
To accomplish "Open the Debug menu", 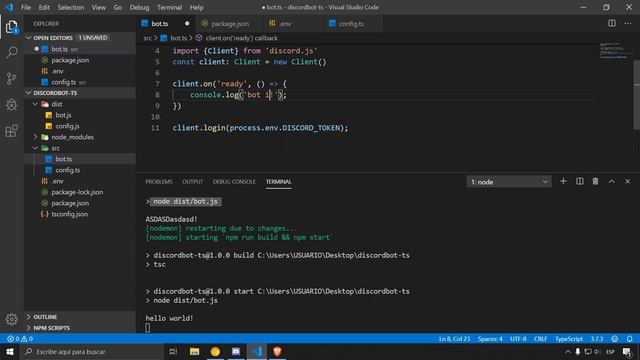I will 139,7.
